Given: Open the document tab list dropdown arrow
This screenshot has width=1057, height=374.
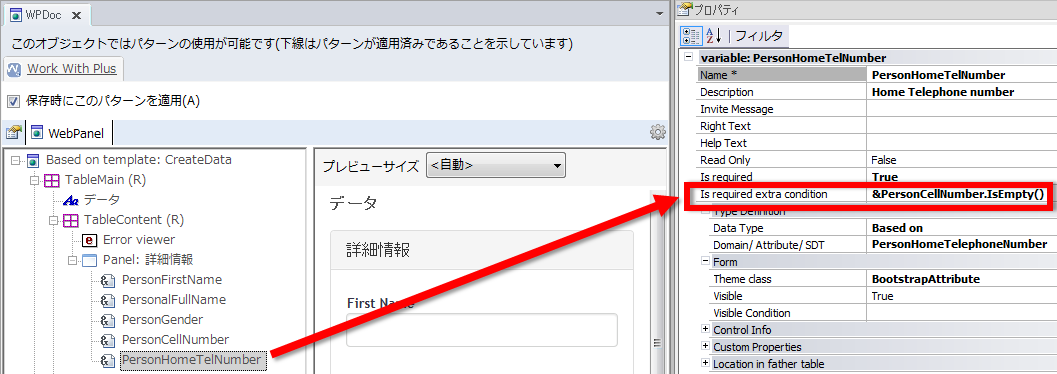Looking at the screenshot, I should coord(659,13).
